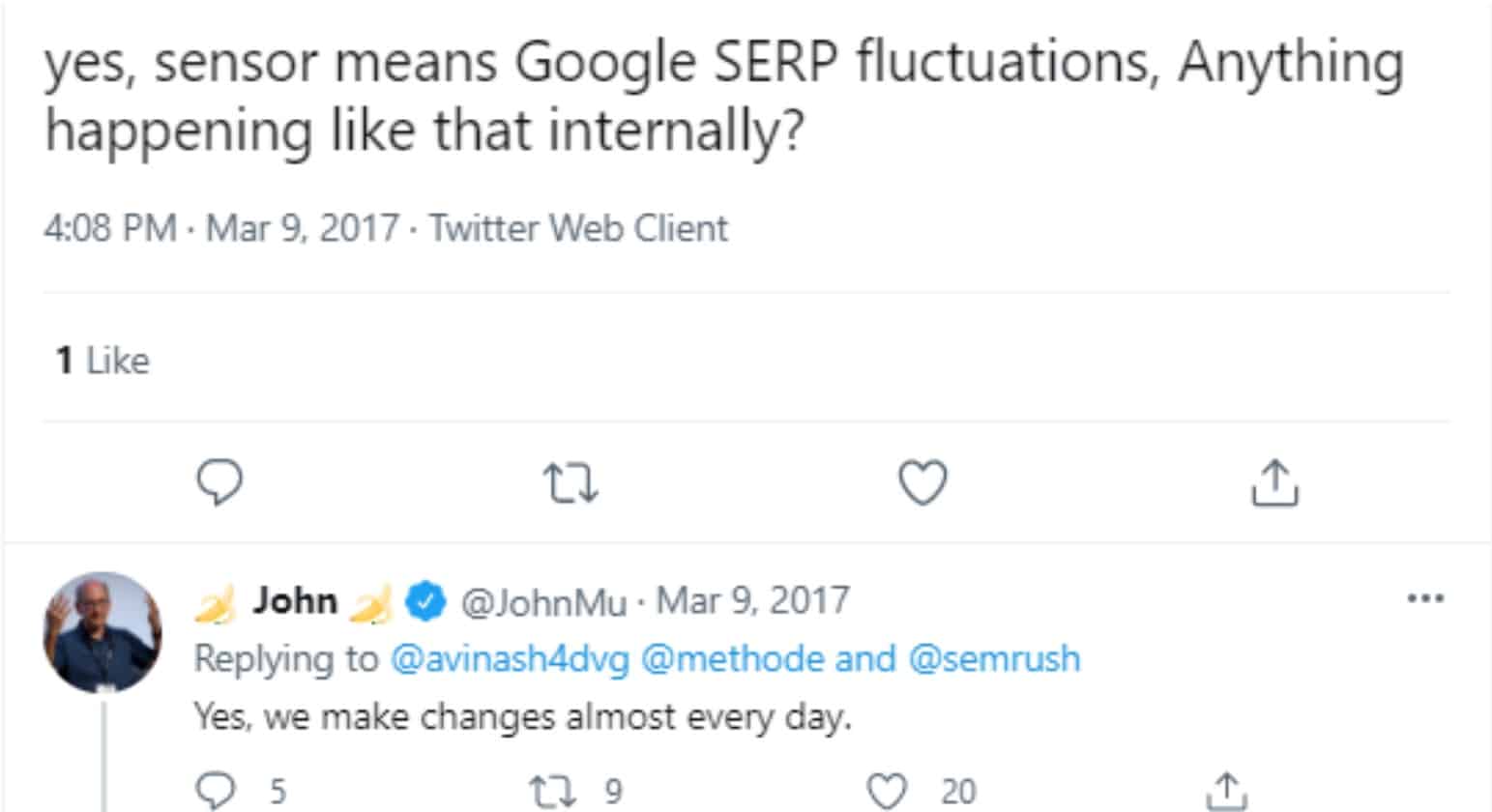Like the main tweet with heart icon

(922, 482)
